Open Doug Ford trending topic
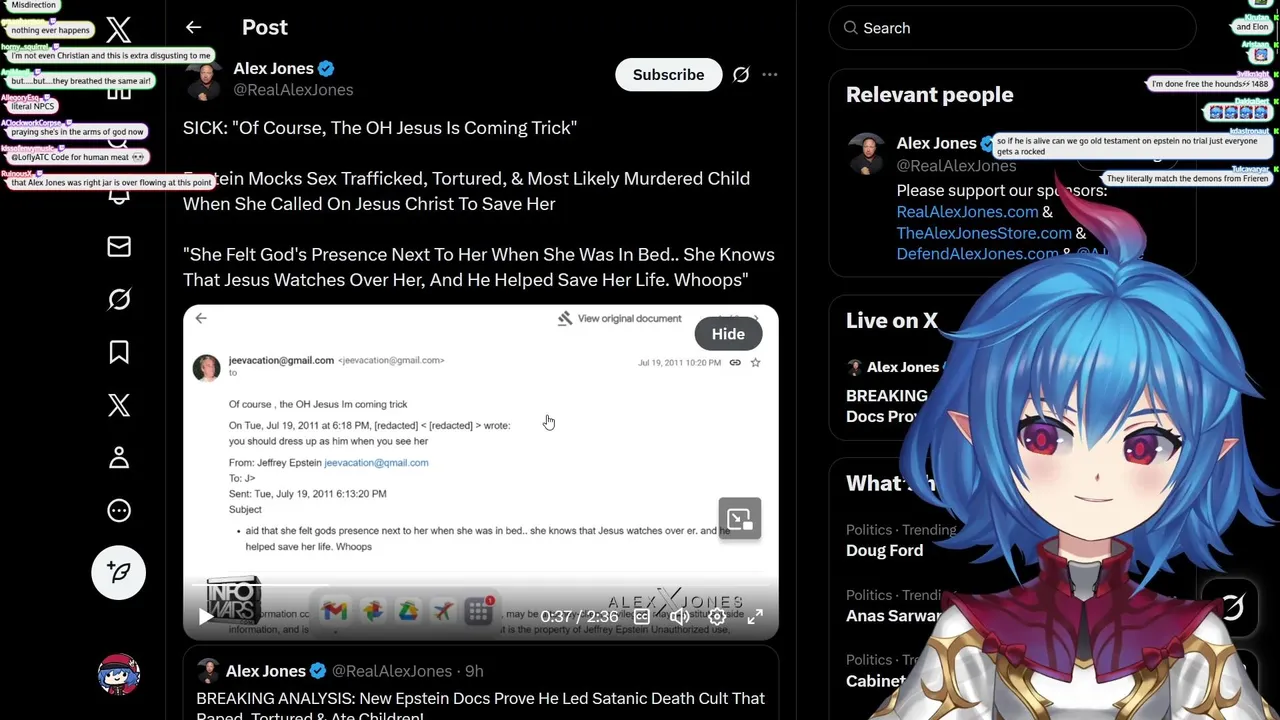 pos(884,550)
